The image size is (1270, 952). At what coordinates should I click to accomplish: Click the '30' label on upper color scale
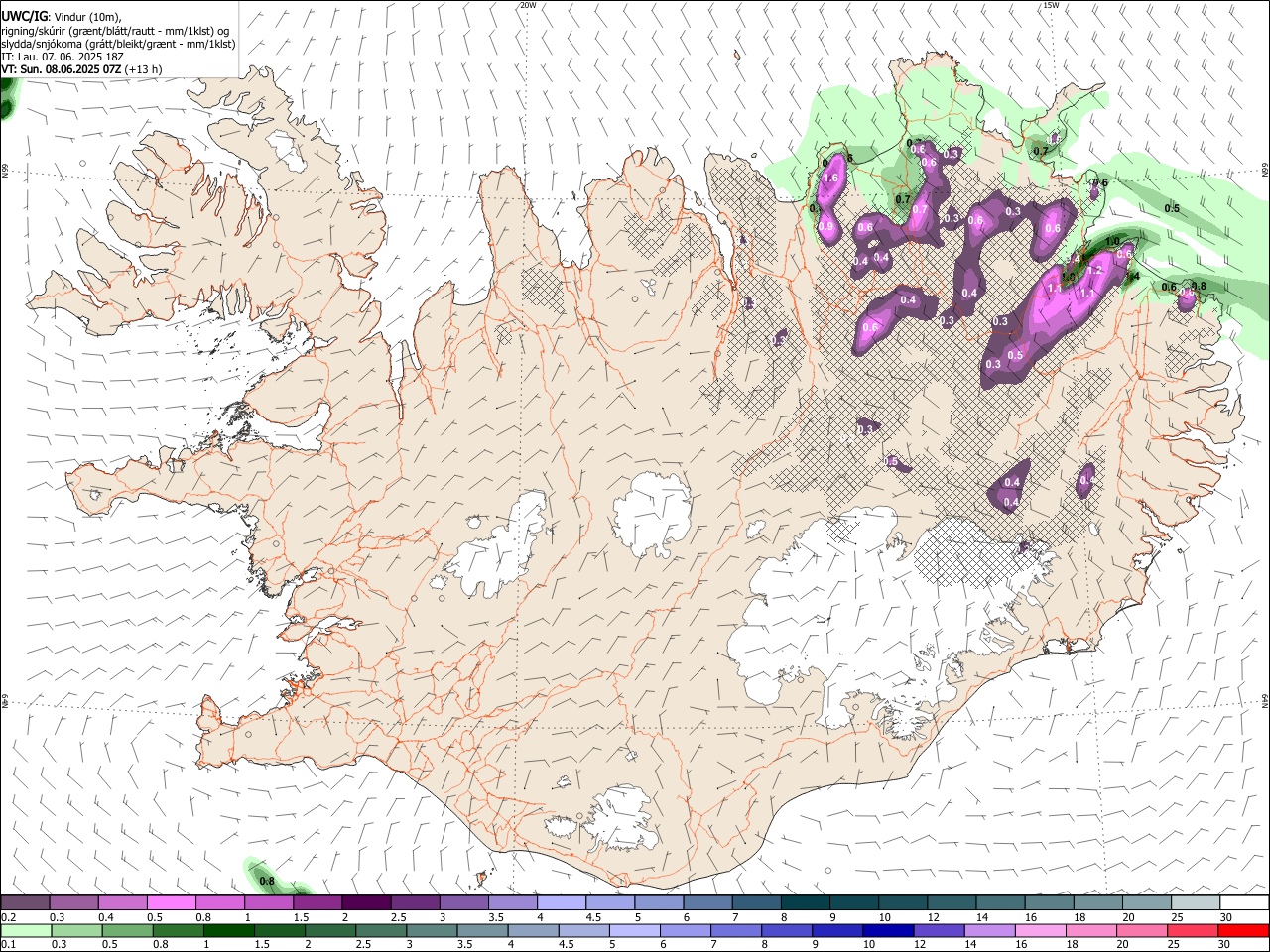click(1226, 917)
